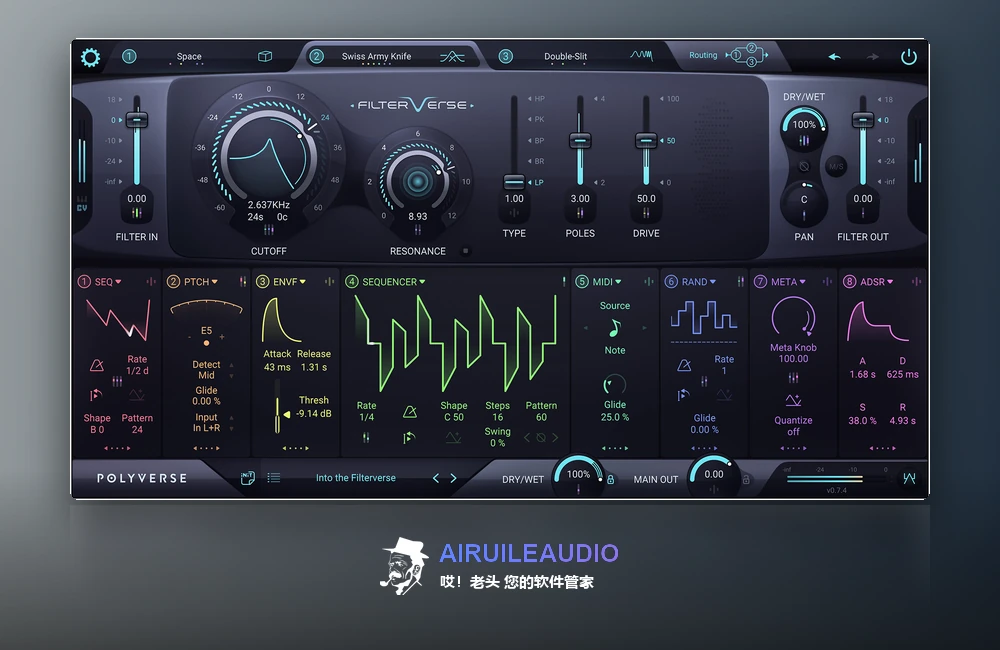Click the retrigger icon in SEQ panel
The height and width of the screenshot is (650, 1000).
(x=96, y=395)
